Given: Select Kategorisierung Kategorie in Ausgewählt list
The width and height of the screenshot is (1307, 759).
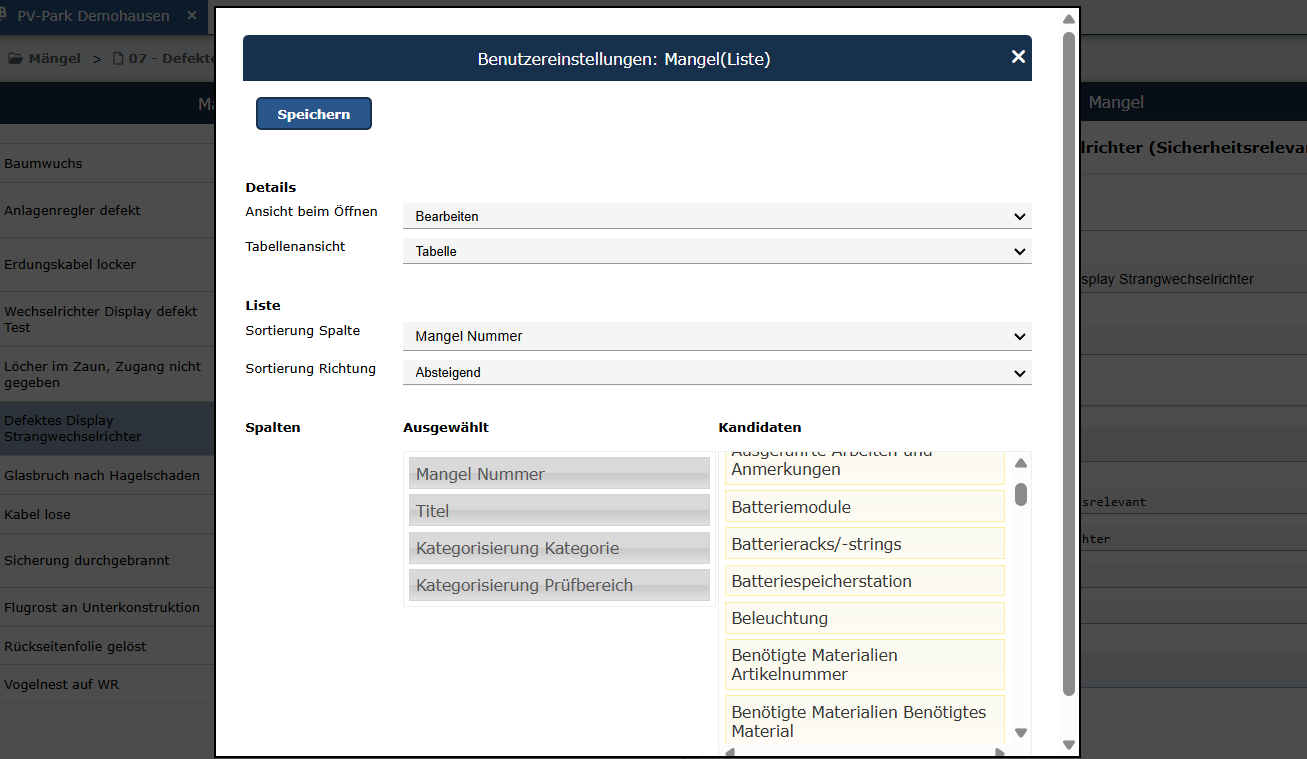Looking at the screenshot, I should coord(559,548).
